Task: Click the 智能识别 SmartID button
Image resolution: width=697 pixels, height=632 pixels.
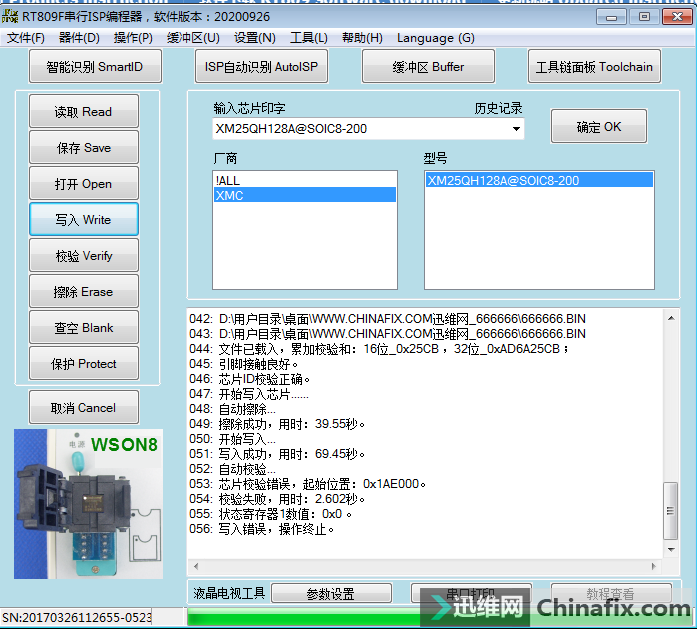Action: [x=95, y=67]
